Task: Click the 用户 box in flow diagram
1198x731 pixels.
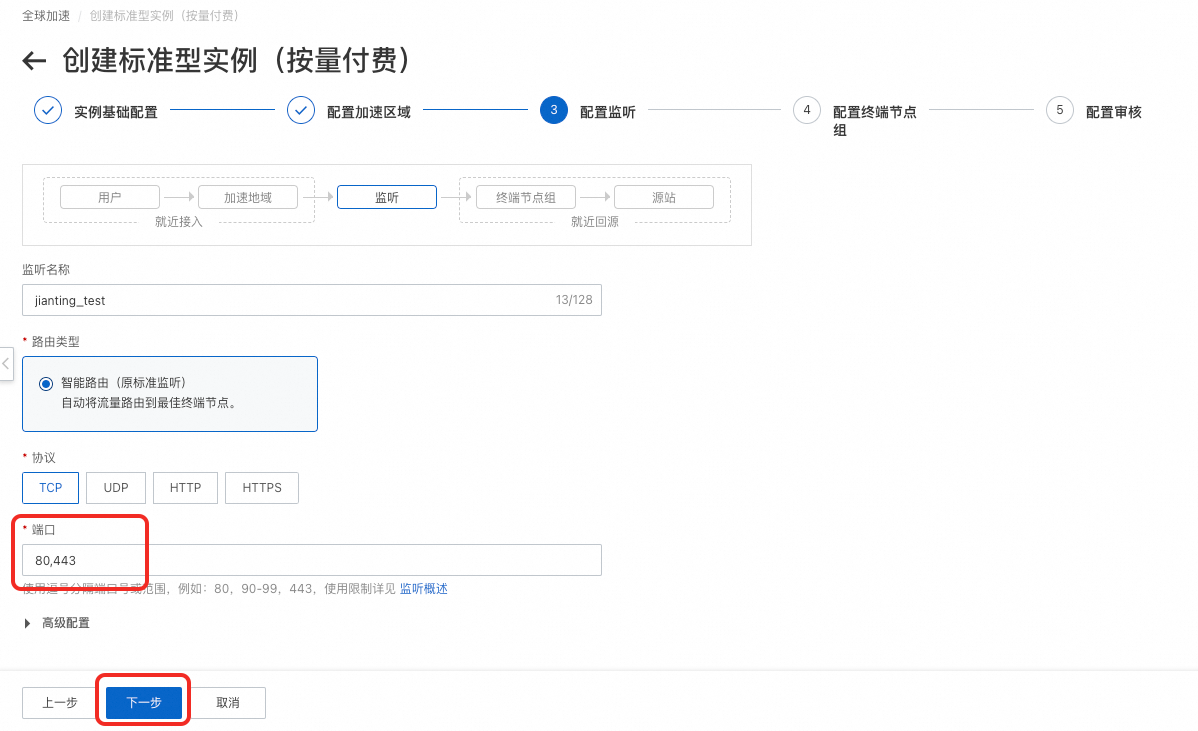Action: (110, 197)
